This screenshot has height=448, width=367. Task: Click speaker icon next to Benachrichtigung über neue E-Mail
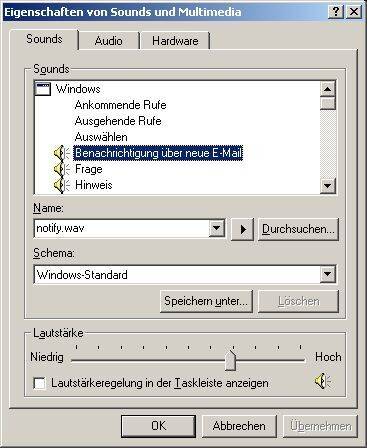click(62, 153)
